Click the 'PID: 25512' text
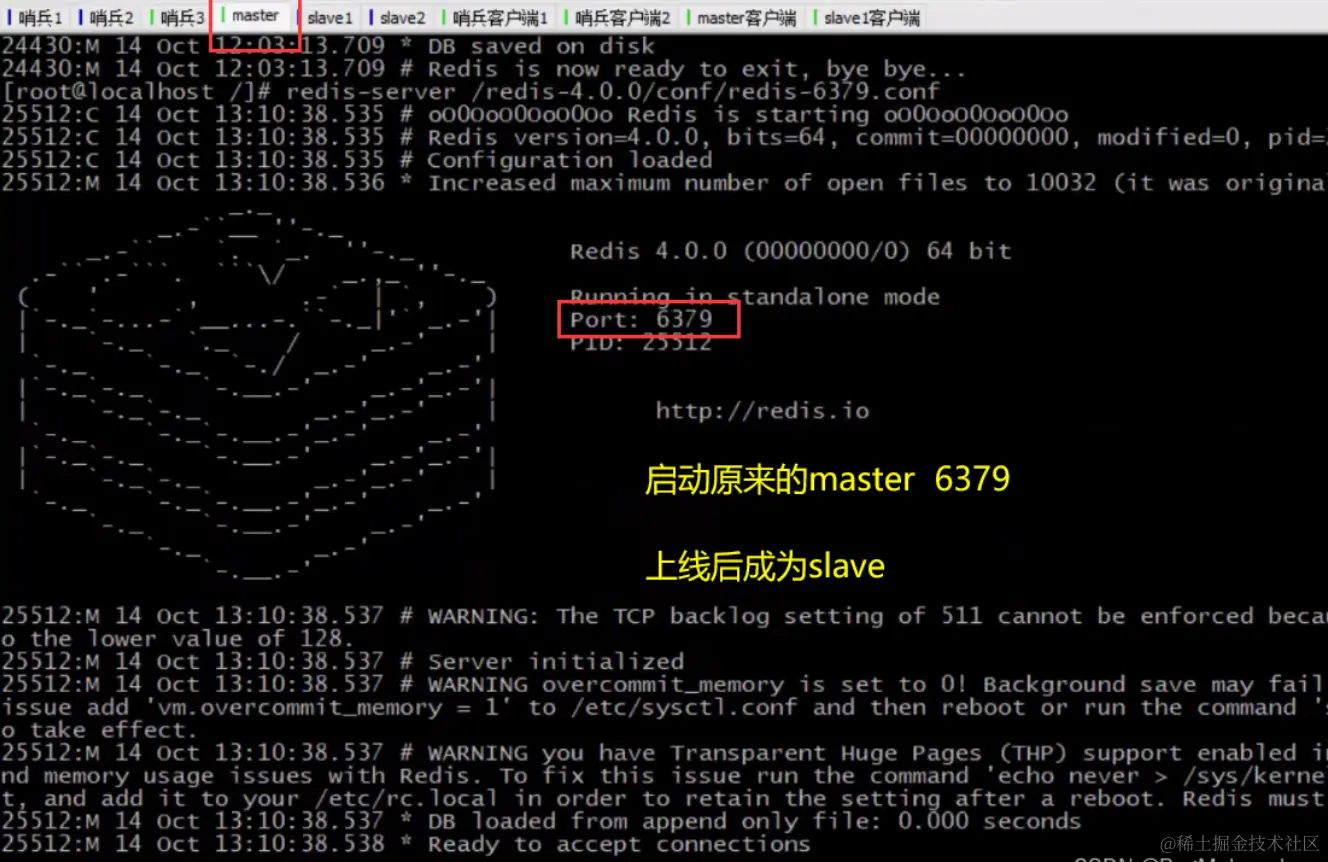The image size is (1328, 862). [641, 343]
